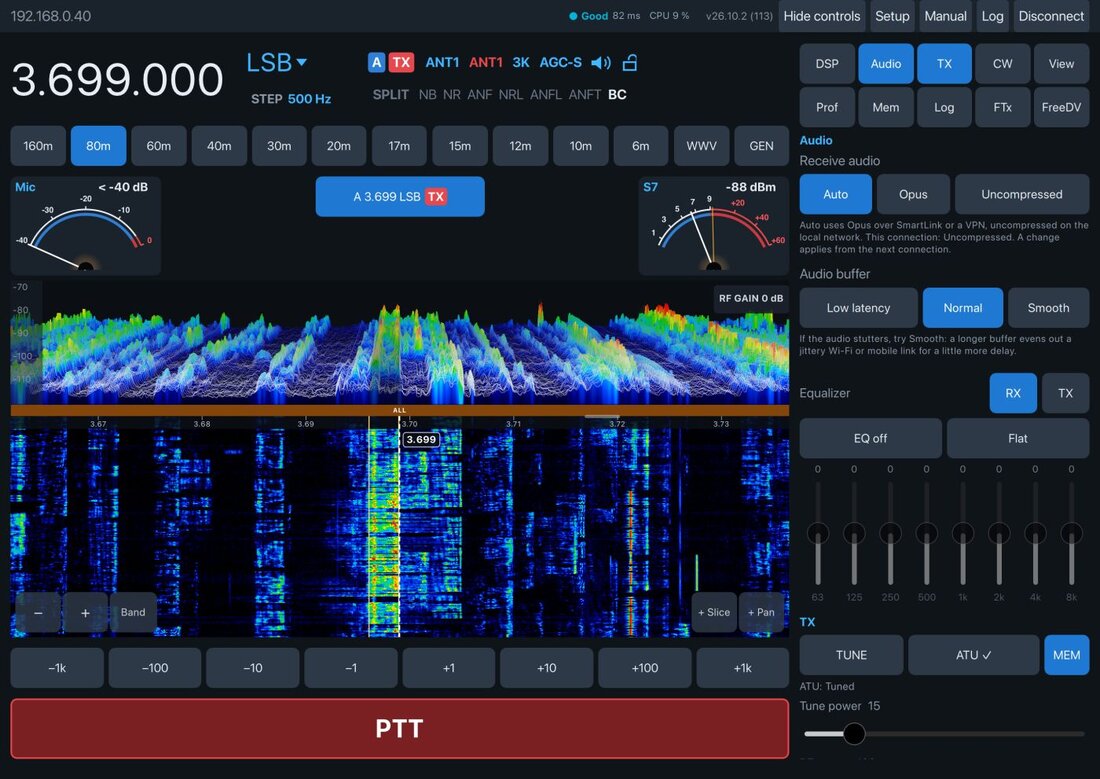Change the 3K filter width
The width and height of the screenshot is (1100, 779).
pyautogui.click(x=521, y=62)
